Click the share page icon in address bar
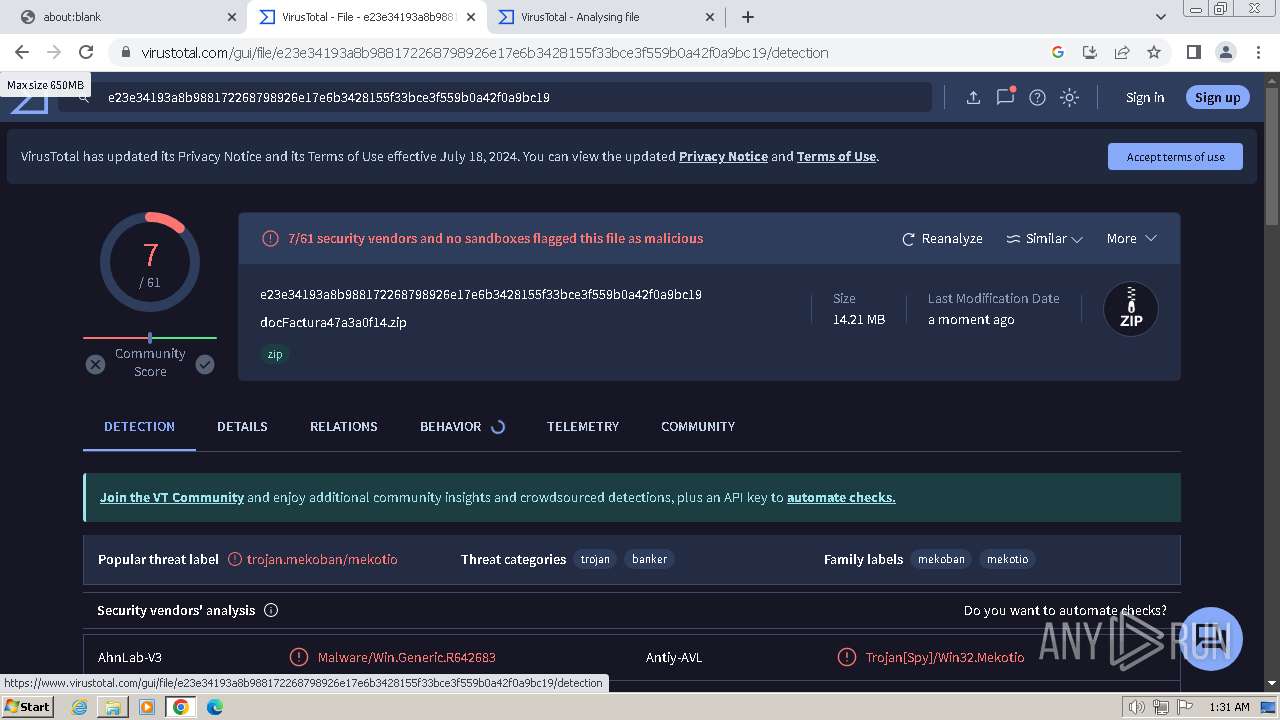Screen dimensions: 1280x720 1122,52
